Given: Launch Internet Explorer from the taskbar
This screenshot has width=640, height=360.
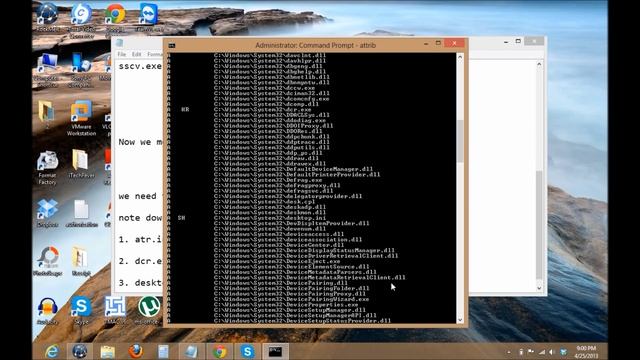Looking at the screenshot, I should [x=52, y=351].
